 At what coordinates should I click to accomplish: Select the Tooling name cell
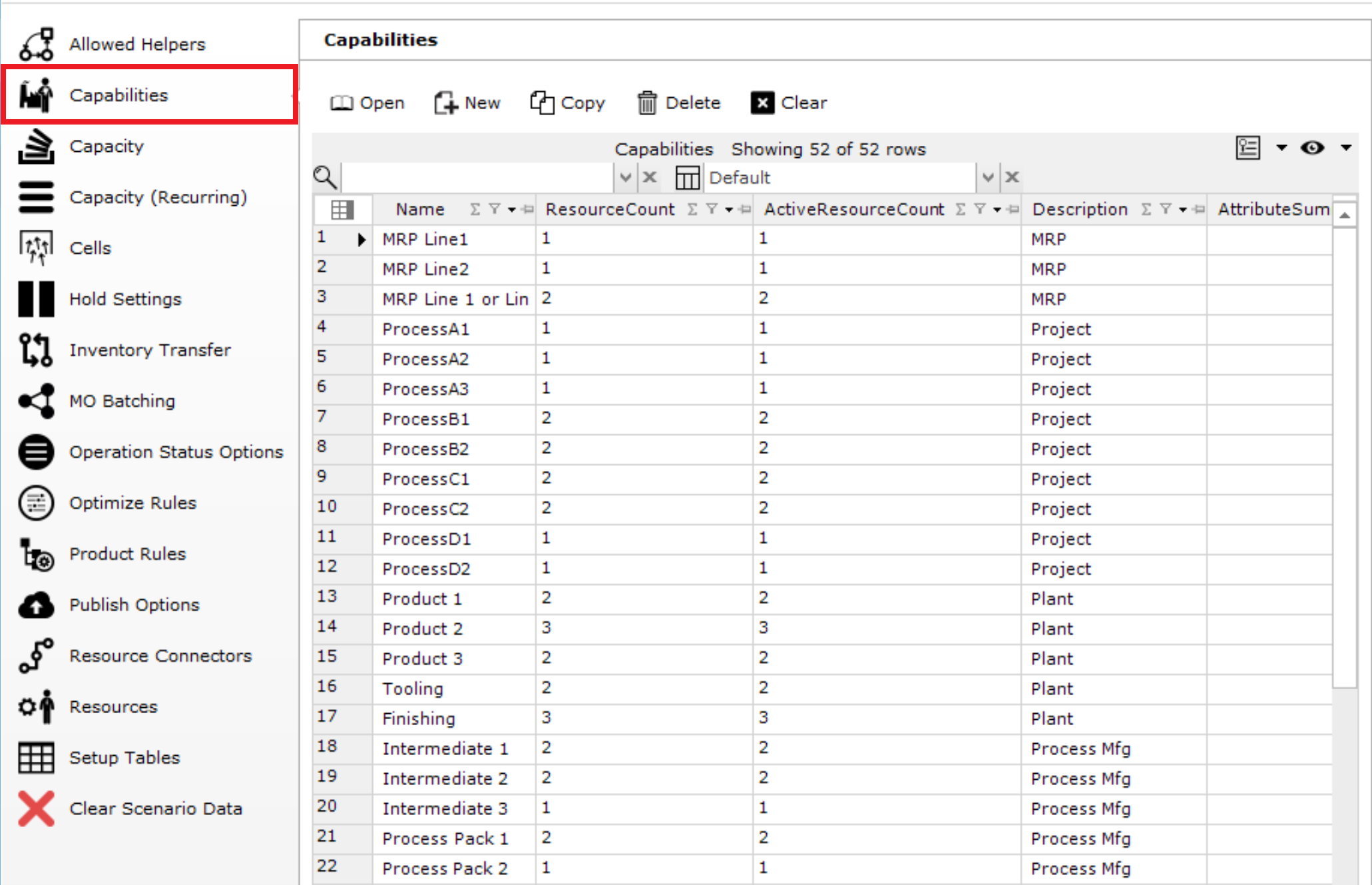click(x=454, y=689)
